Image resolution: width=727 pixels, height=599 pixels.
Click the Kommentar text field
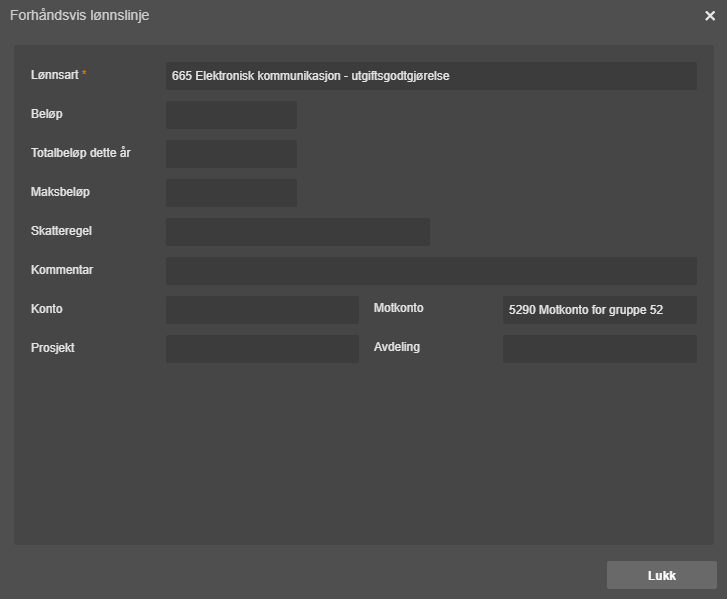pyautogui.click(x=431, y=271)
